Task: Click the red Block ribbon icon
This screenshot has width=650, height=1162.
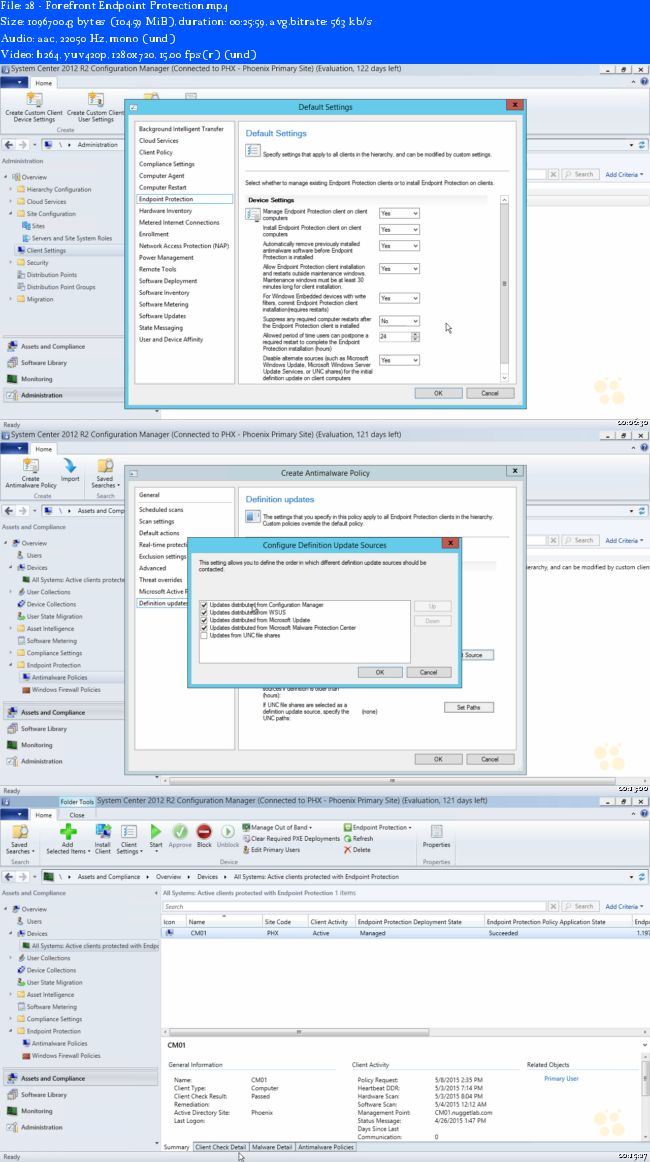Action: click(204, 831)
